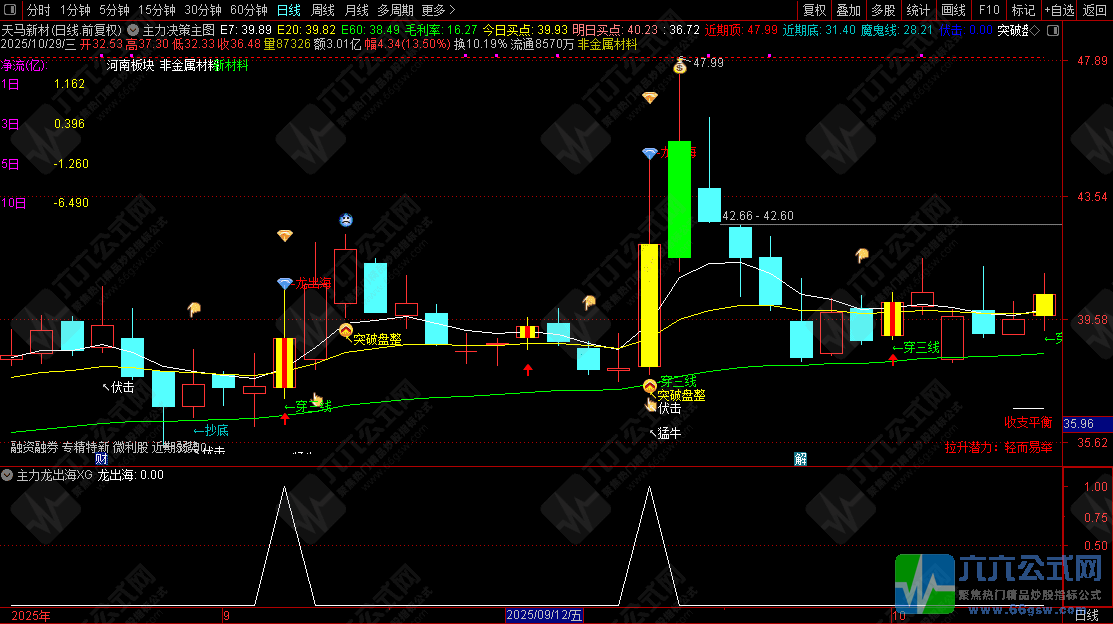Click the diamond icon beside 突破 label
This screenshot has width=1113, height=624.
[1034, 30]
